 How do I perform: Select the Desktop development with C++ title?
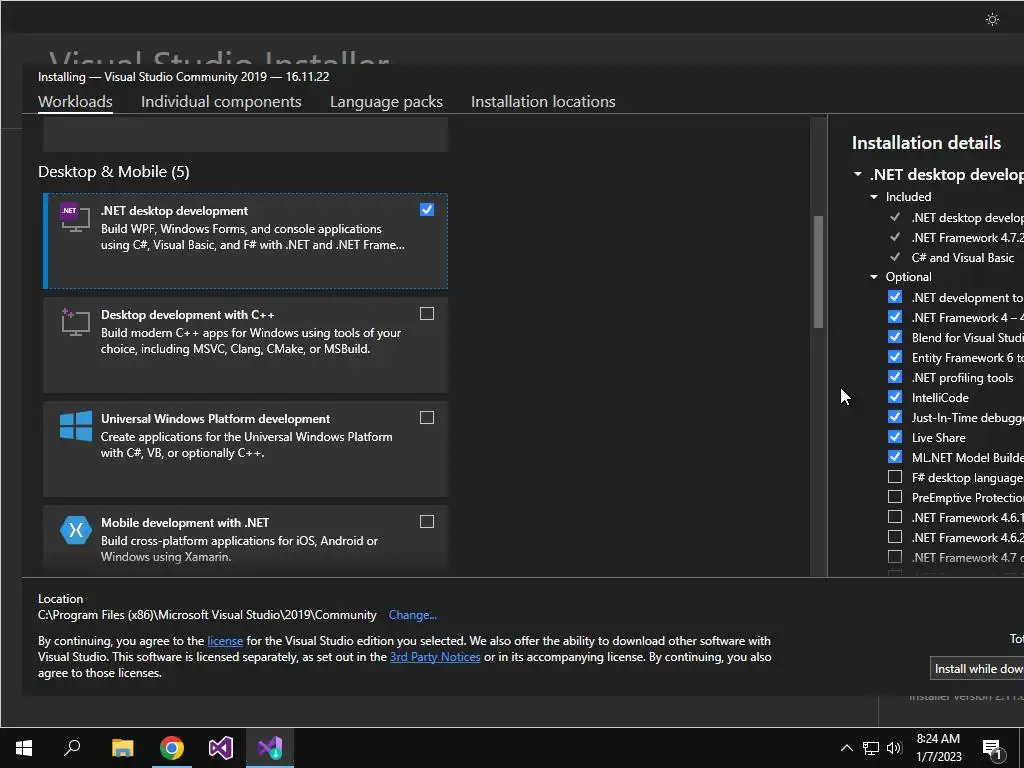(x=187, y=315)
